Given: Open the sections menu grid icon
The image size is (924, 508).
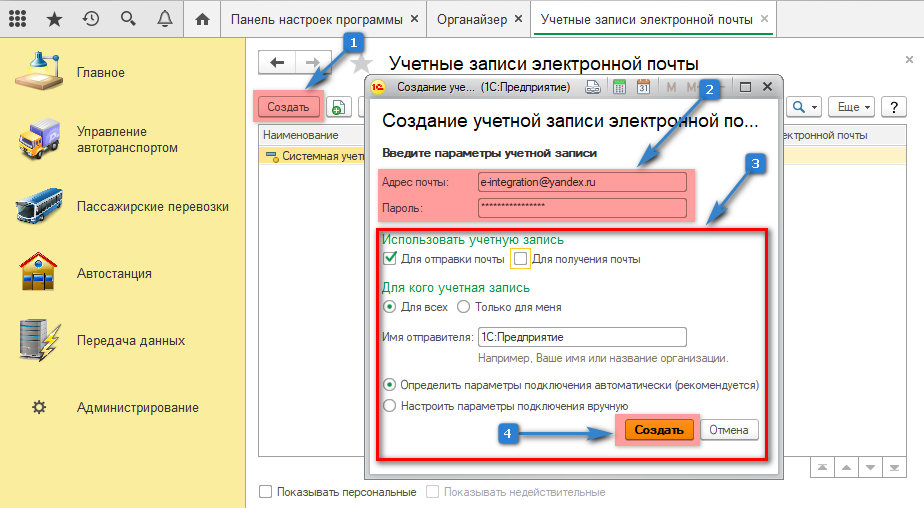Looking at the screenshot, I should tap(17, 18).
